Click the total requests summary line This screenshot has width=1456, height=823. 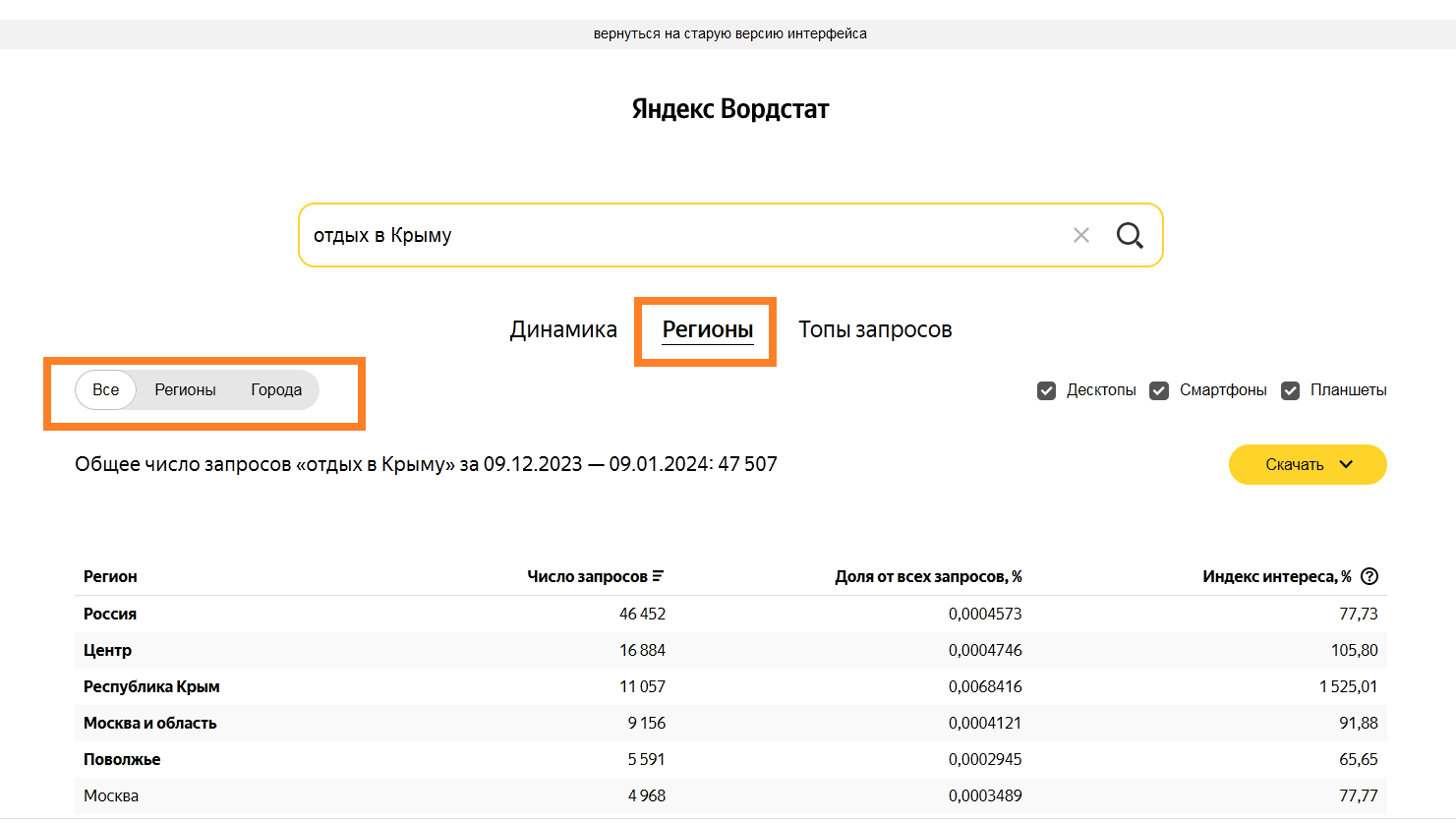426,464
